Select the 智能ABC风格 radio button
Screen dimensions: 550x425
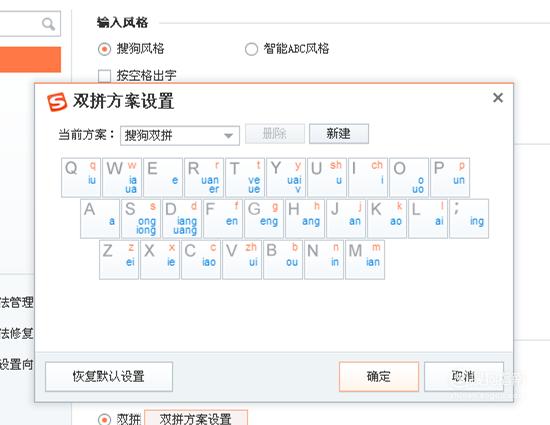[x=251, y=49]
